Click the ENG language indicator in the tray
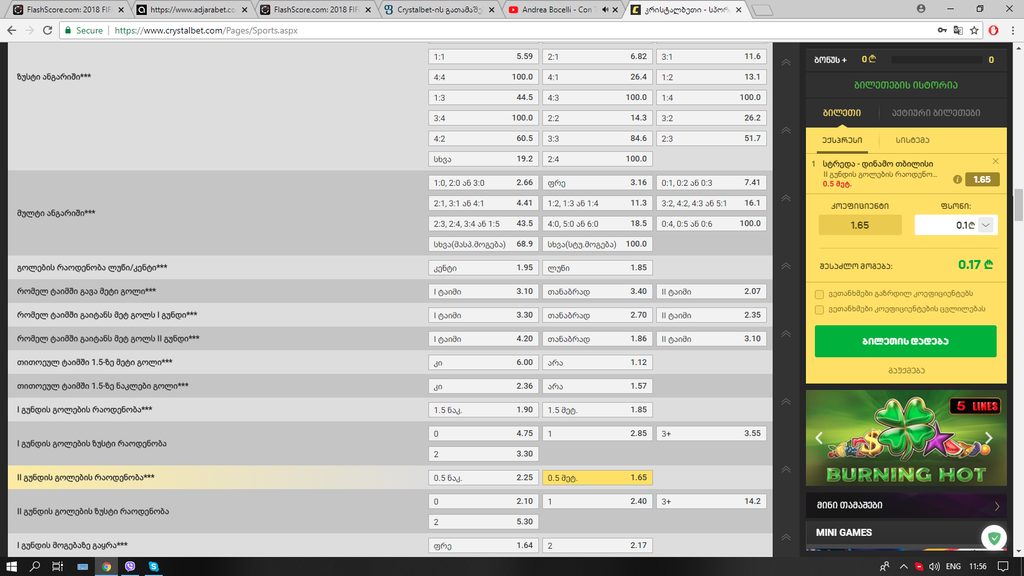Viewport: 1024px width, 576px height. point(953,566)
